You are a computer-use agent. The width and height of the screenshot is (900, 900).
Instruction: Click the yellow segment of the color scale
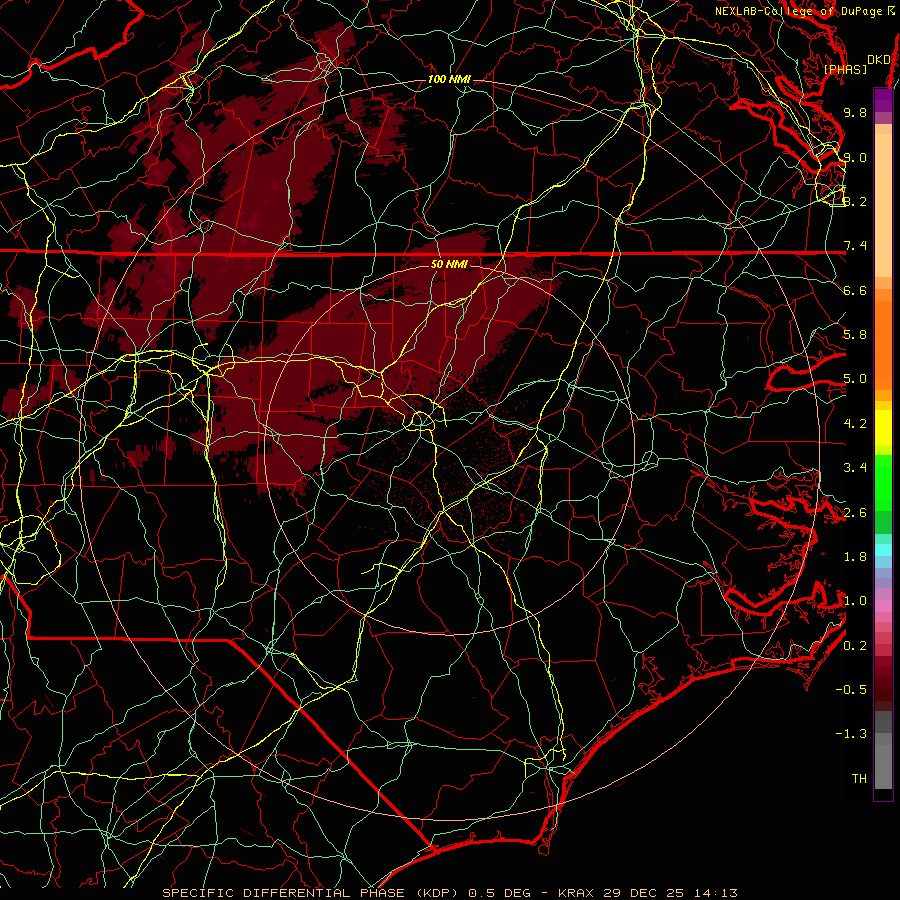[x=883, y=428]
